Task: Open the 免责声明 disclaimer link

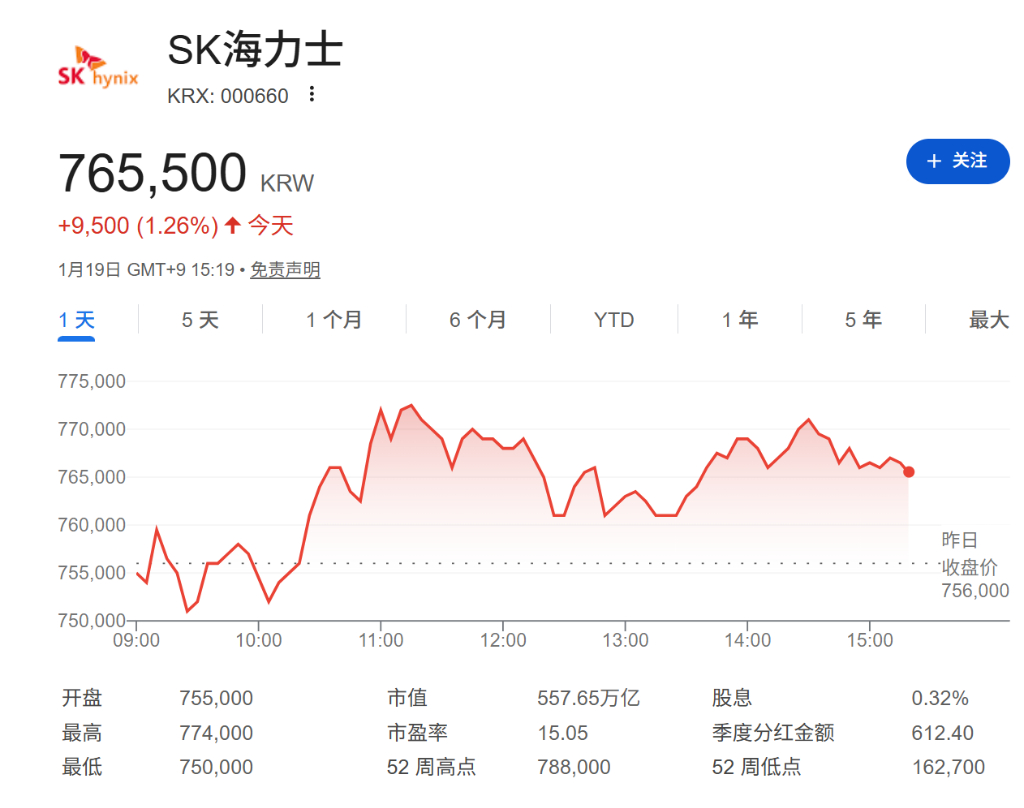Action: pos(285,269)
